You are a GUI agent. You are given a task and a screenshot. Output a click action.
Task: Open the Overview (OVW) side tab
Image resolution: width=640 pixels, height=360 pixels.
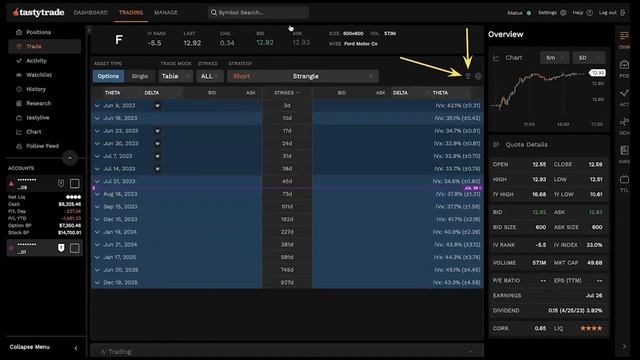(624, 40)
